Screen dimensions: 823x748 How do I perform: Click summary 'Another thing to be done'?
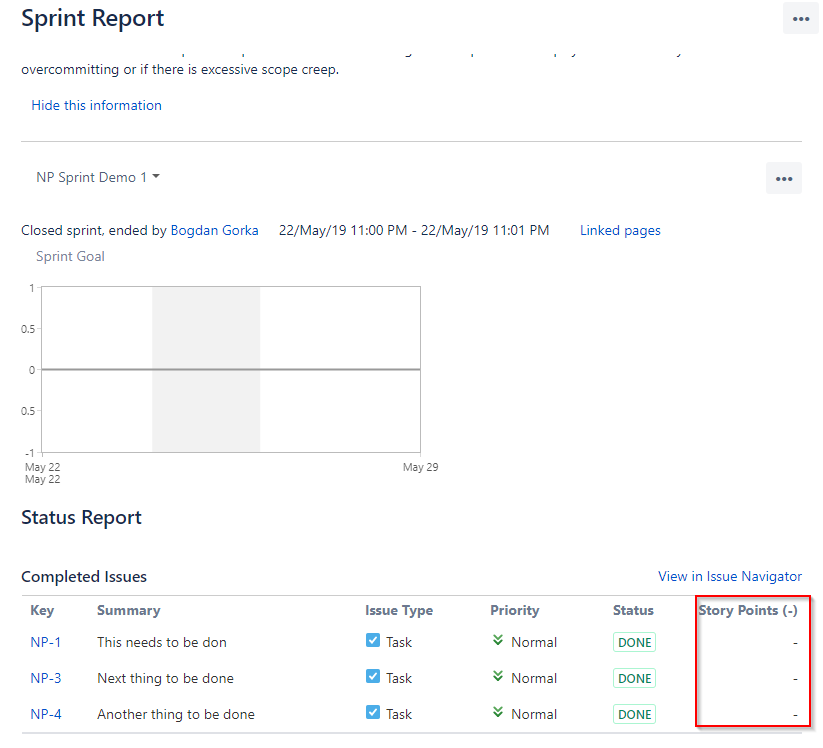(176, 714)
